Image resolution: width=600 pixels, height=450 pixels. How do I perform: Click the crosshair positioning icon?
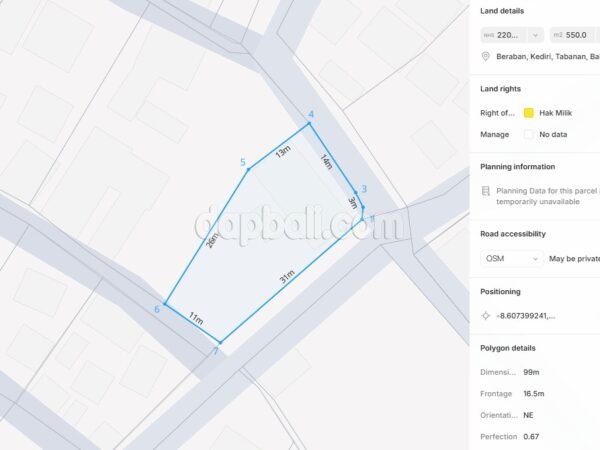[486, 316]
